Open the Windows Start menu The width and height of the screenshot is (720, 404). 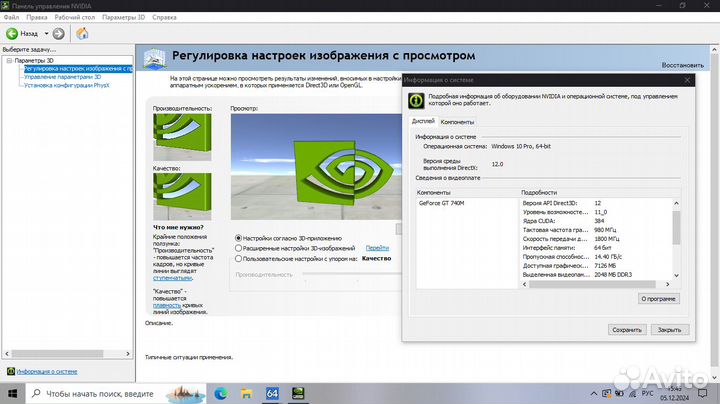pyautogui.click(x=12, y=393)
